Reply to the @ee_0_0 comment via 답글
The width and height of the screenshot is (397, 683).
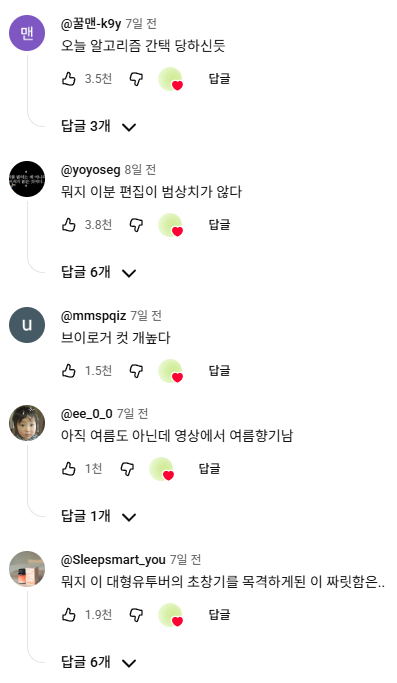210,469
